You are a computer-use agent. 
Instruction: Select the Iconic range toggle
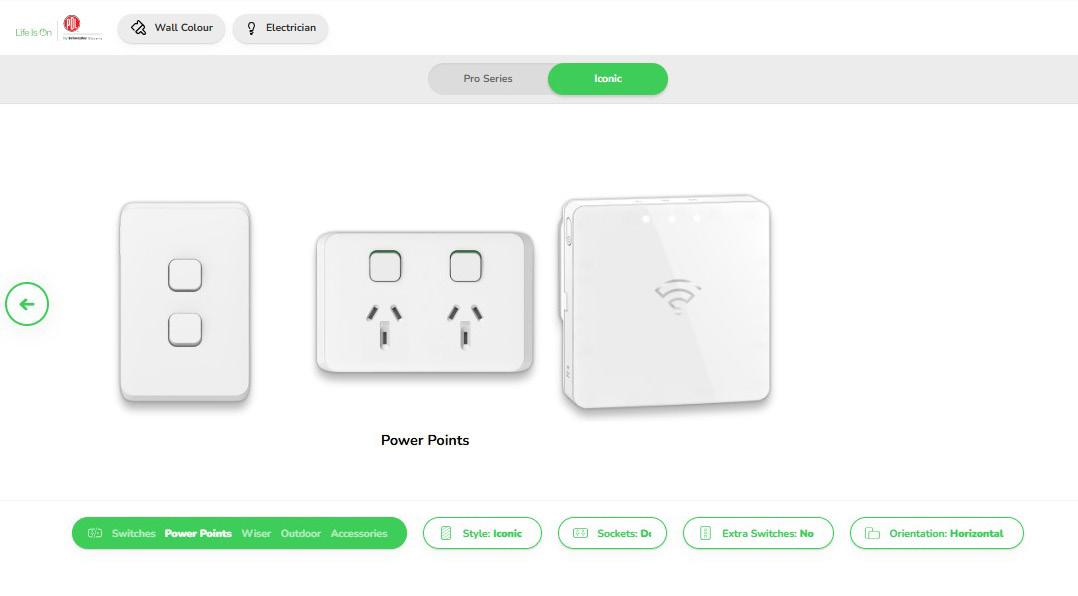(x=608, y=78)
